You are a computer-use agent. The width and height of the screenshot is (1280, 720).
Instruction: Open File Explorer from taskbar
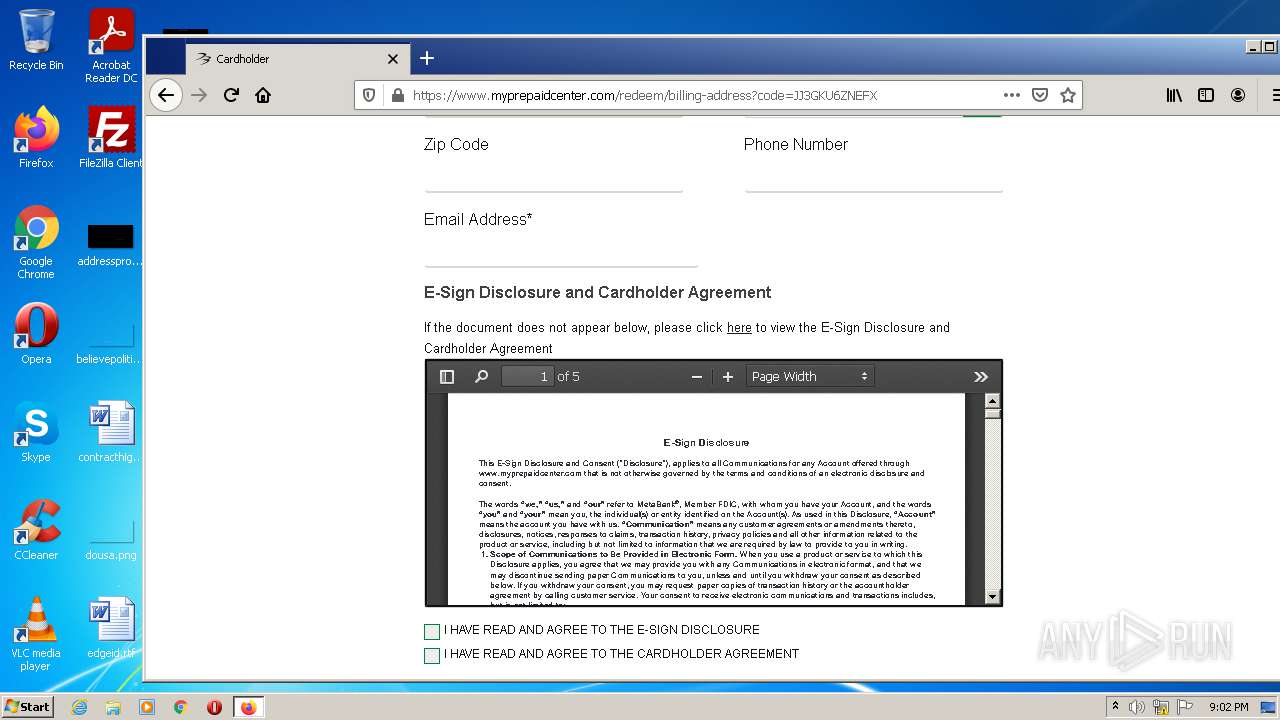click(x=113, y=707)
